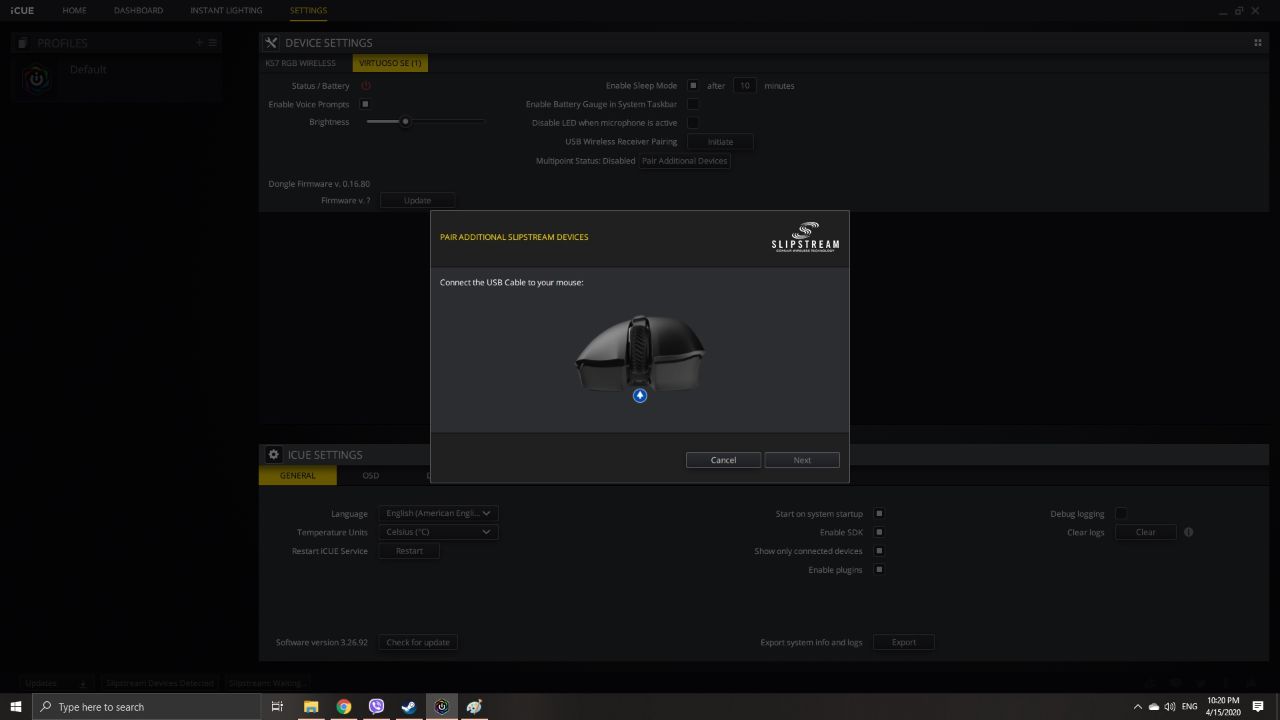The width and height of the screenshot is (1280, 720).
Task: Open the INSTANT LIGHTING menu
Action: click(x=226, y=10)
